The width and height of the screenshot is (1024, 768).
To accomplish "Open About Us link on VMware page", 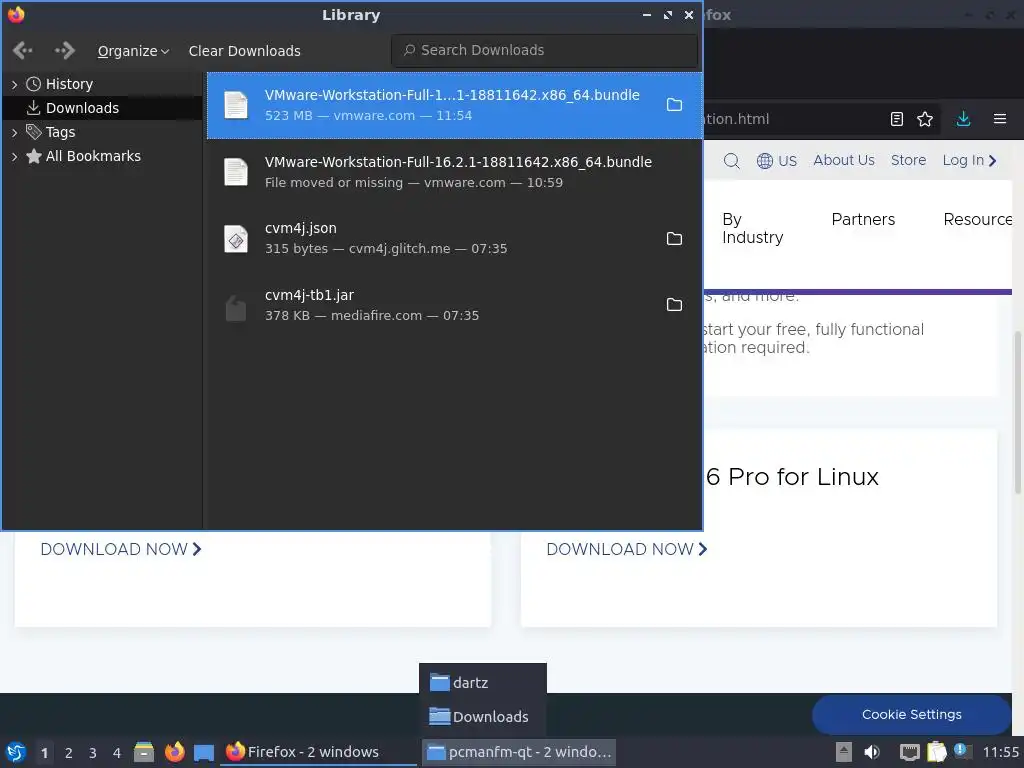I will pyautogui.click(x=844, y=160).
